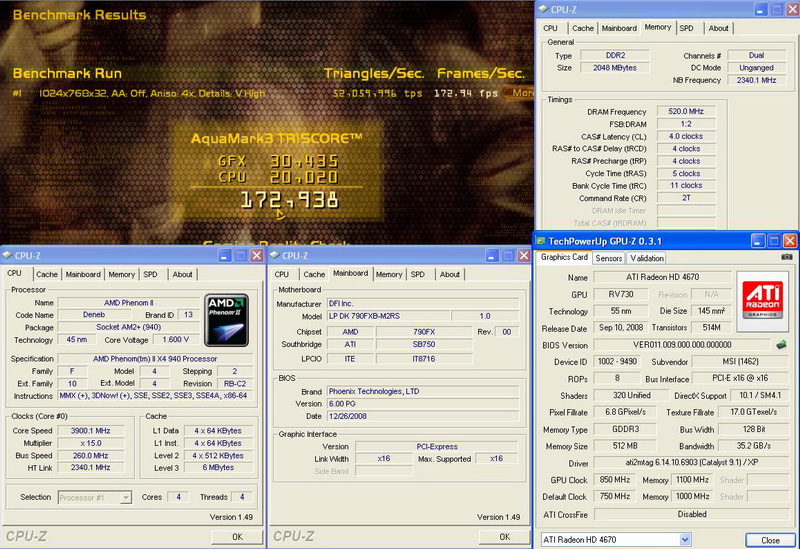Open About tab in top-right CPU-Z window
This screenshot has width=800, height=549.
(718, 29)
